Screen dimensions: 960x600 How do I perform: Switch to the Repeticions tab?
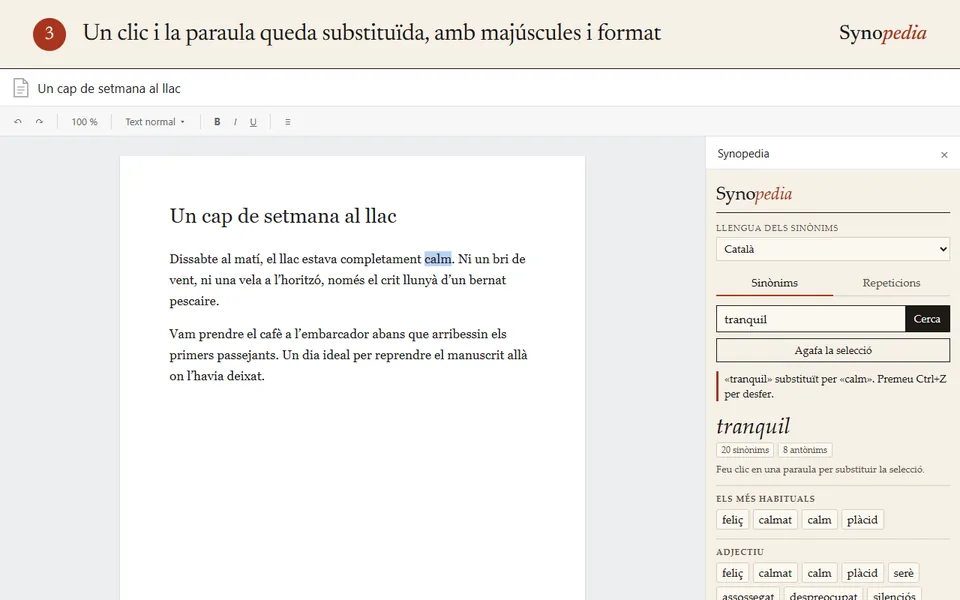tap(891, 283)
